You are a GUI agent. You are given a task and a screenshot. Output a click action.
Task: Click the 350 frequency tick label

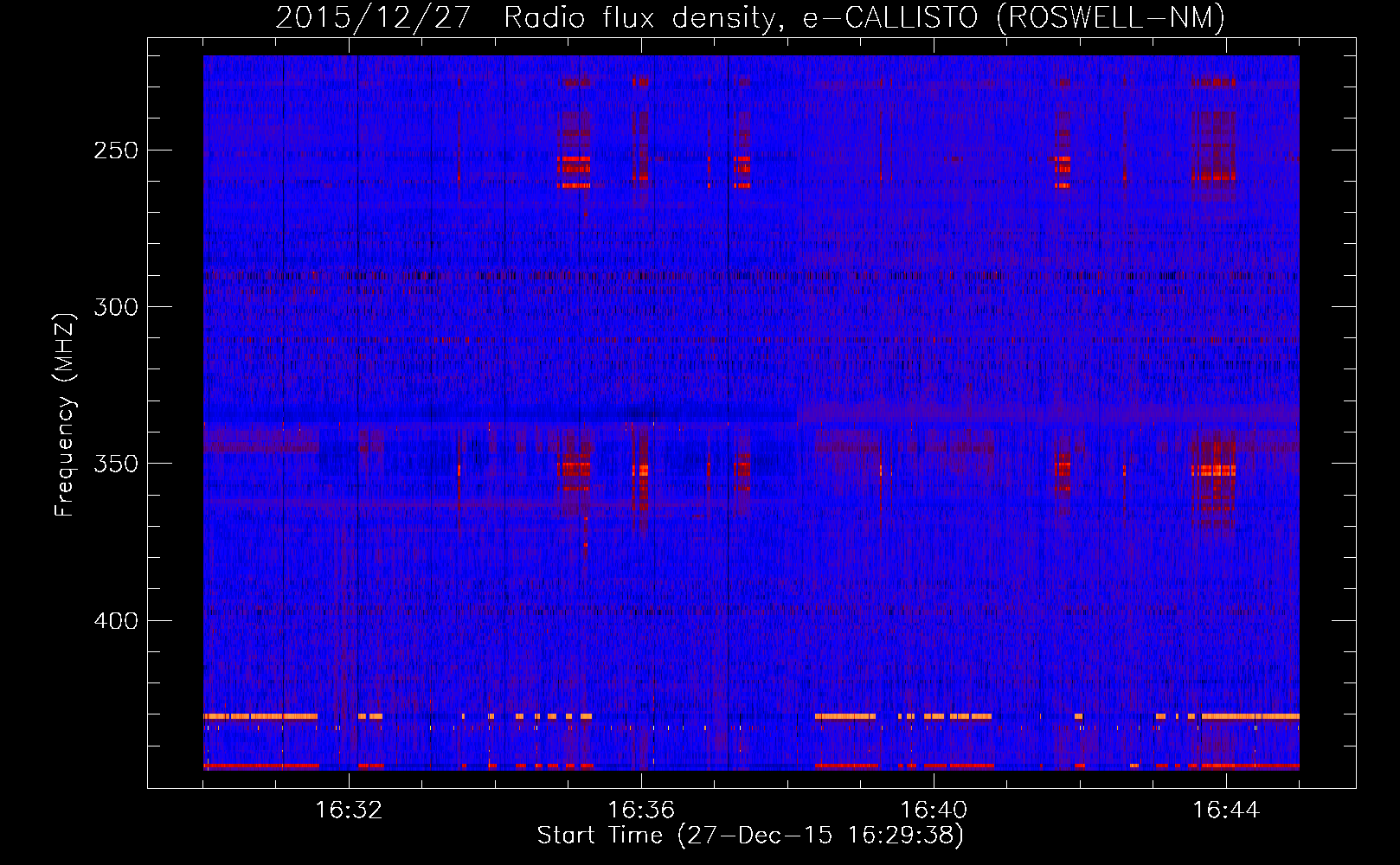(116, 464)
